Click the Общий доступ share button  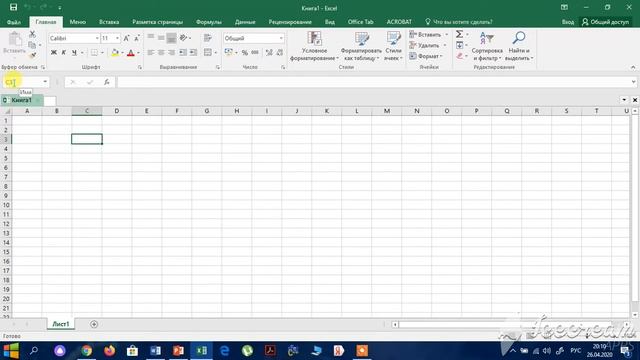605,22
